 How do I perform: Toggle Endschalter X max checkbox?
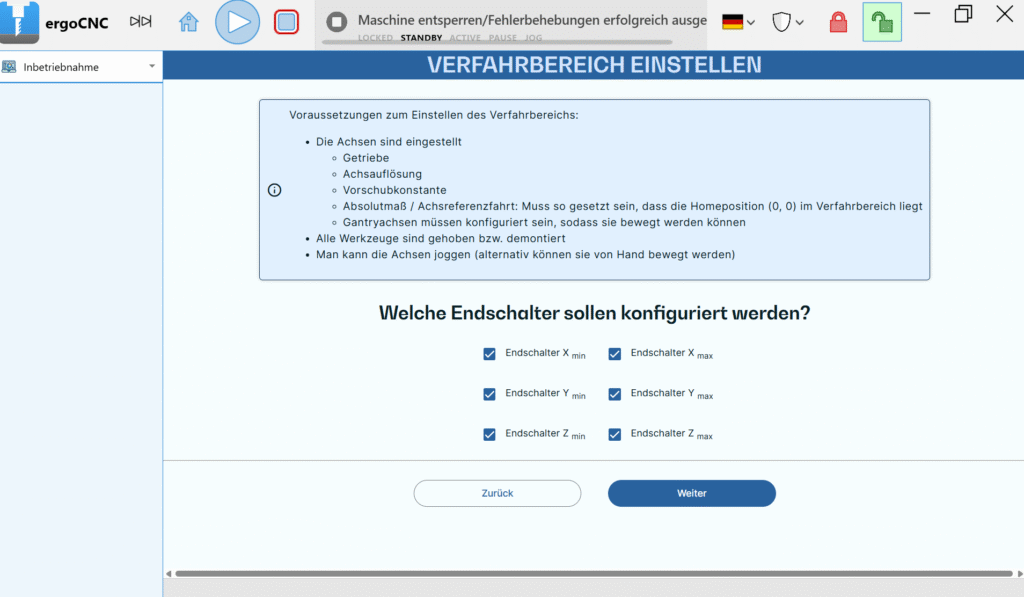[615, 354]
